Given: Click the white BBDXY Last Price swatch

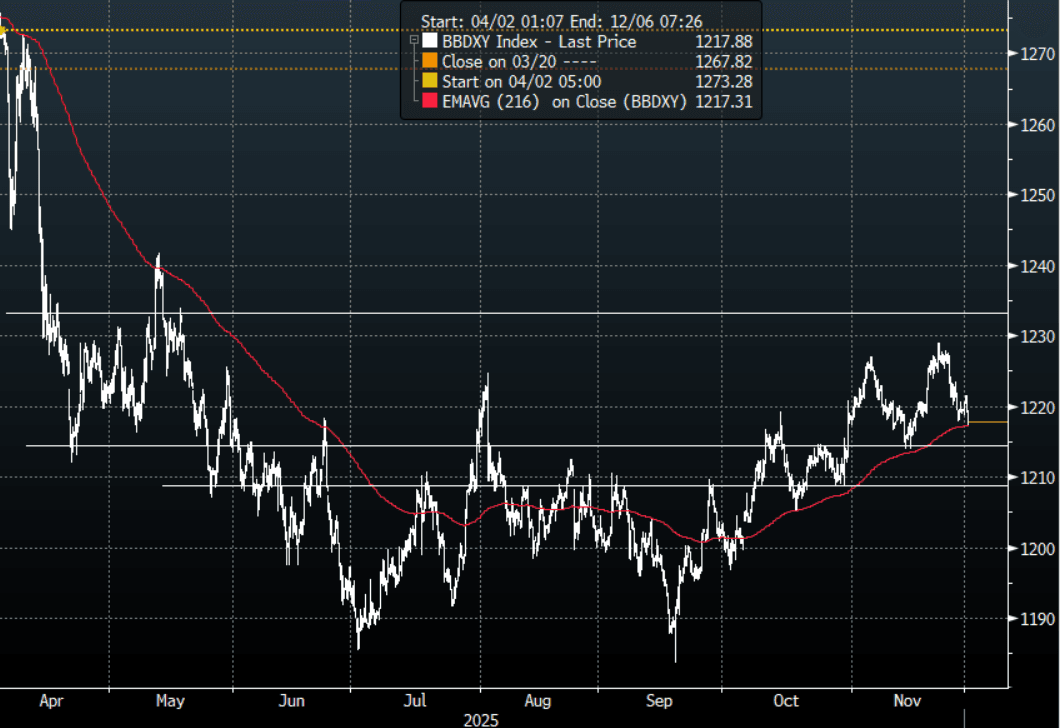Looking at the screenshot, I should coord(429,42).
